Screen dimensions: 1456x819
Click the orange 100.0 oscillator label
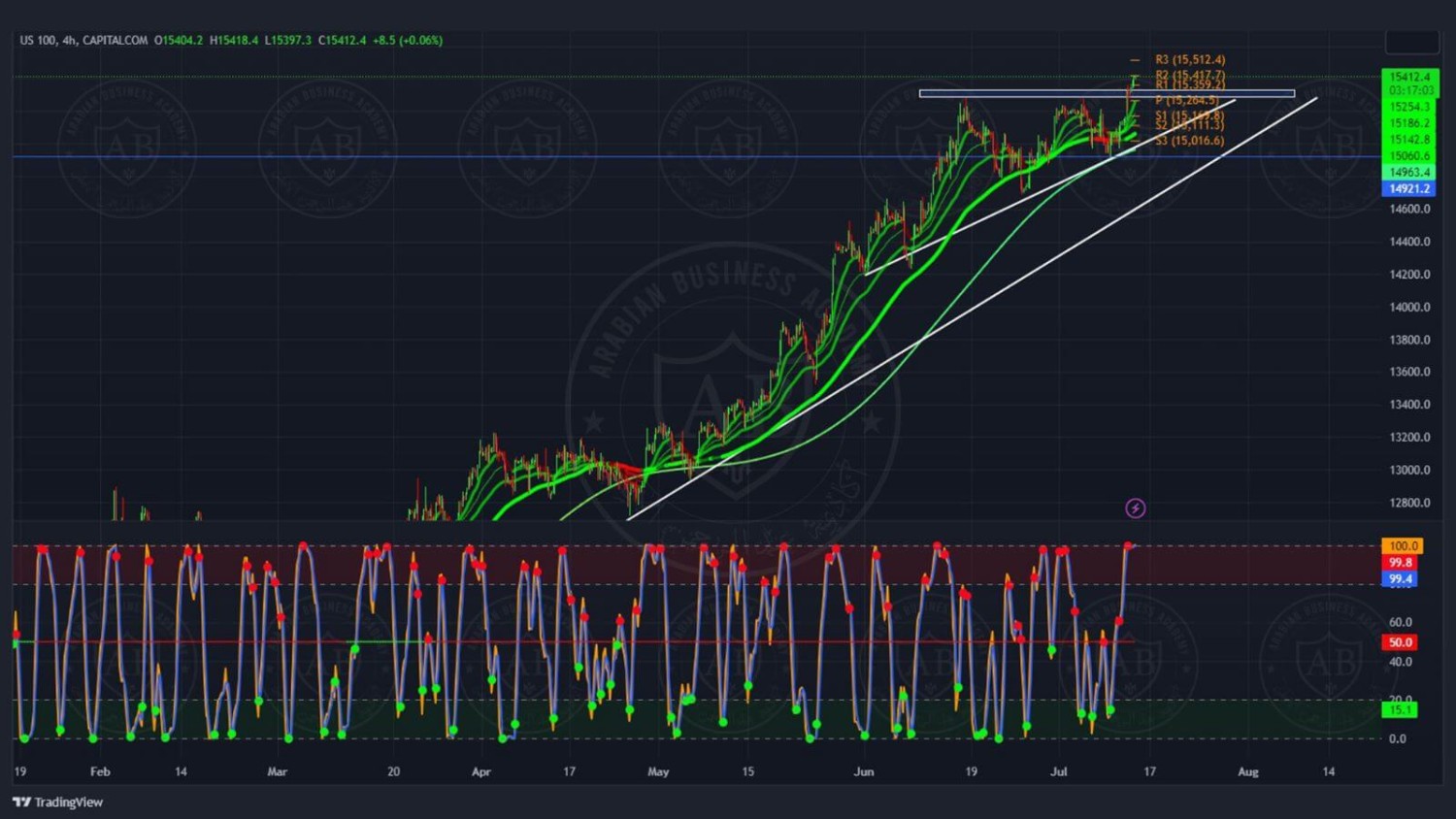click(x=1401, y=546)
